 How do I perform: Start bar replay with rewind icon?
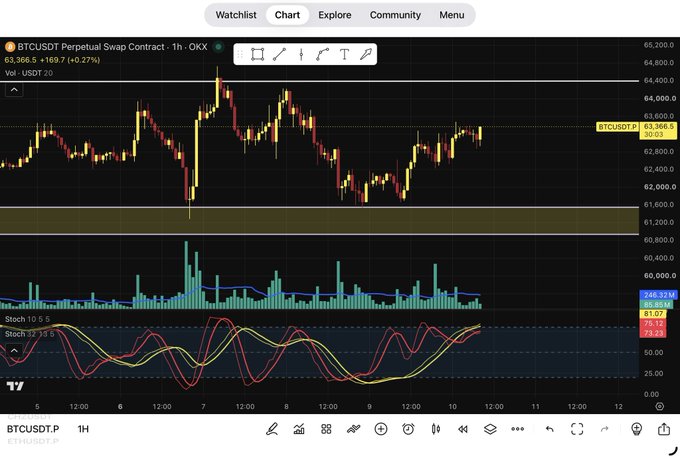click(x=463, y=429)
